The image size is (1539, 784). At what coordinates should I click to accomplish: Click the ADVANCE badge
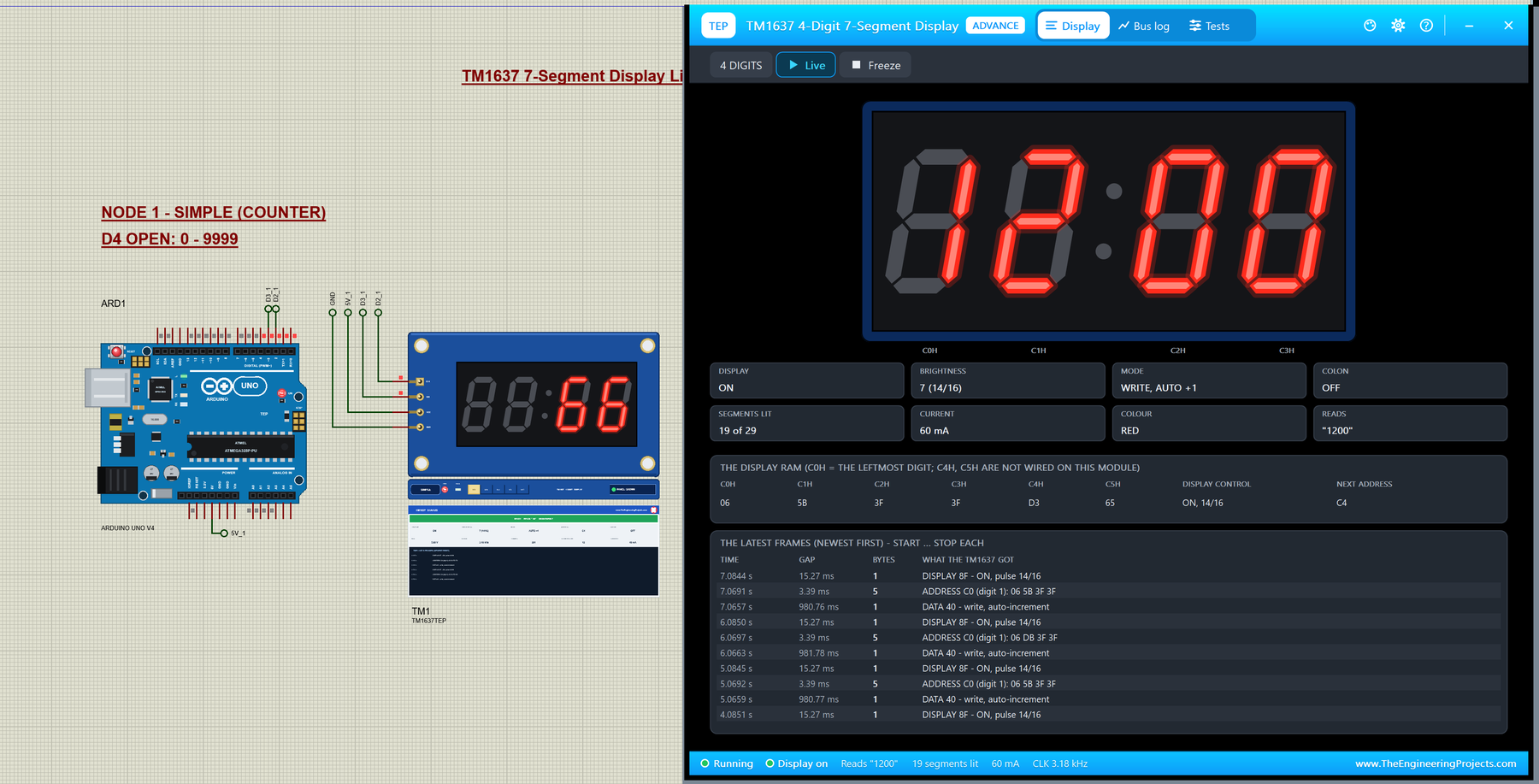[x=995, y=26]
